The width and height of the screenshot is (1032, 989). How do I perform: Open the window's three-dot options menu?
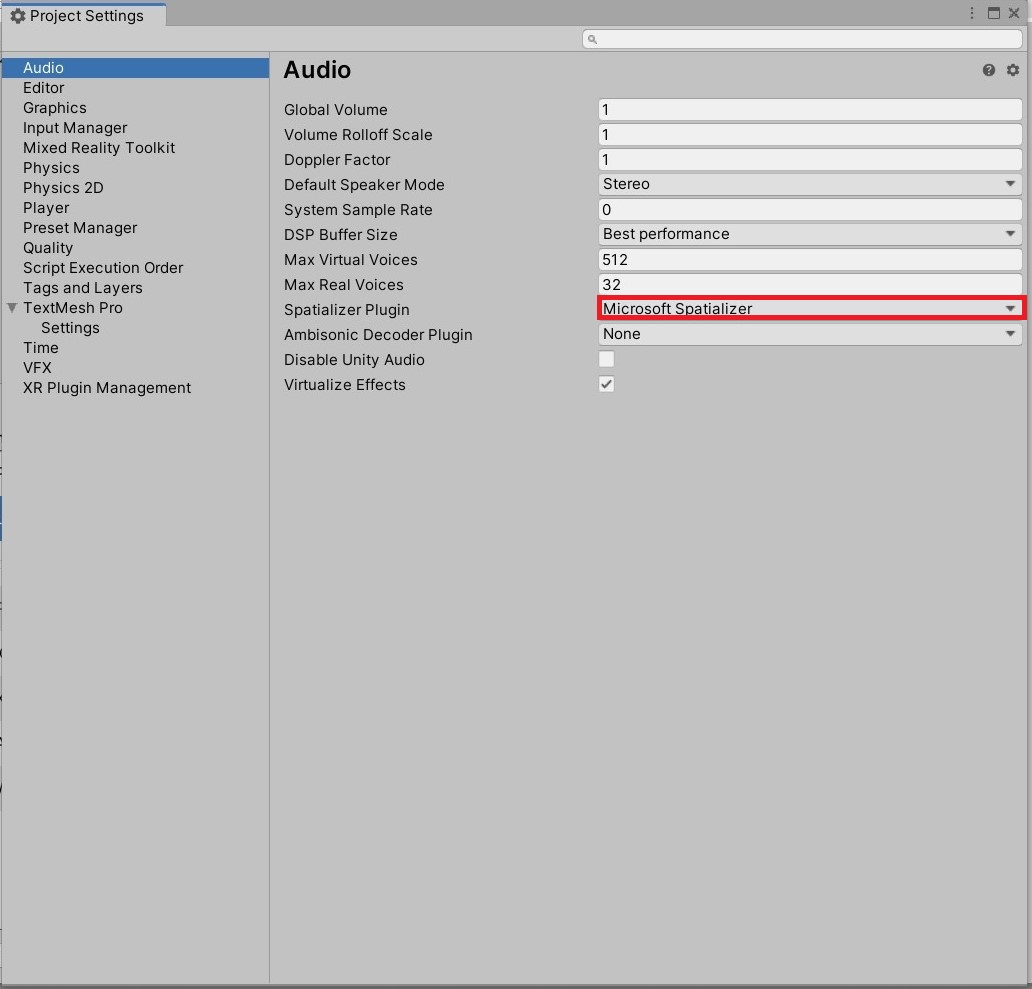[971, 13]
